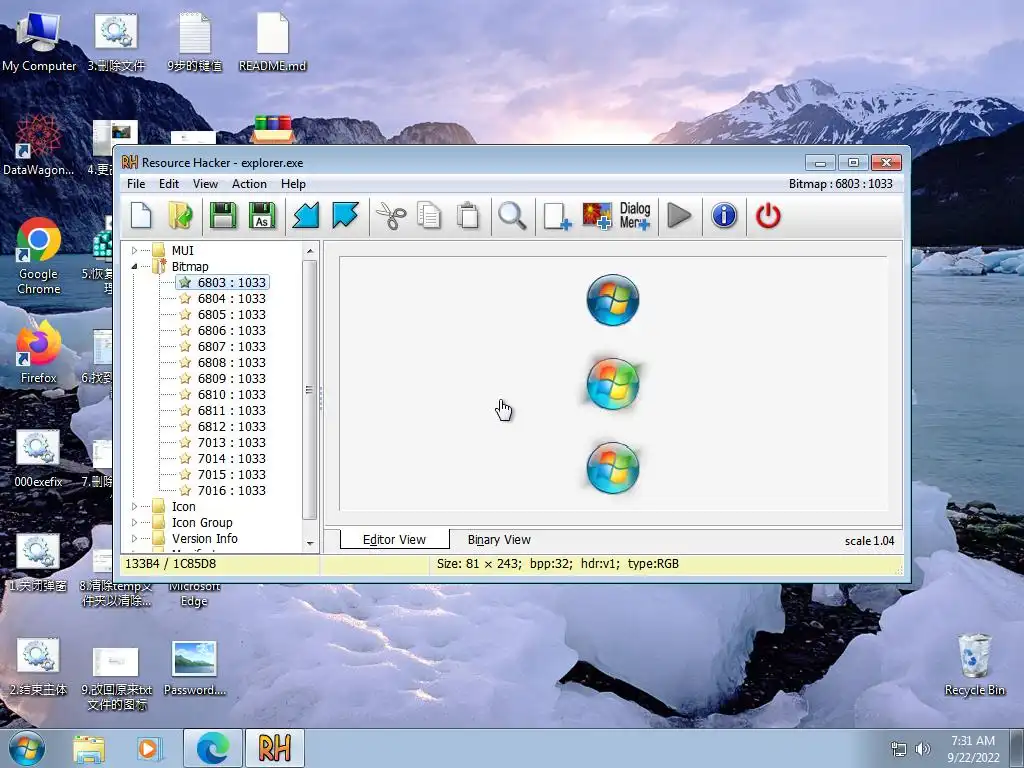The height and width of the screenshot is (768, 1024).
Task: Click the Windows Start button on taskbar
Action: click(27, 748)
